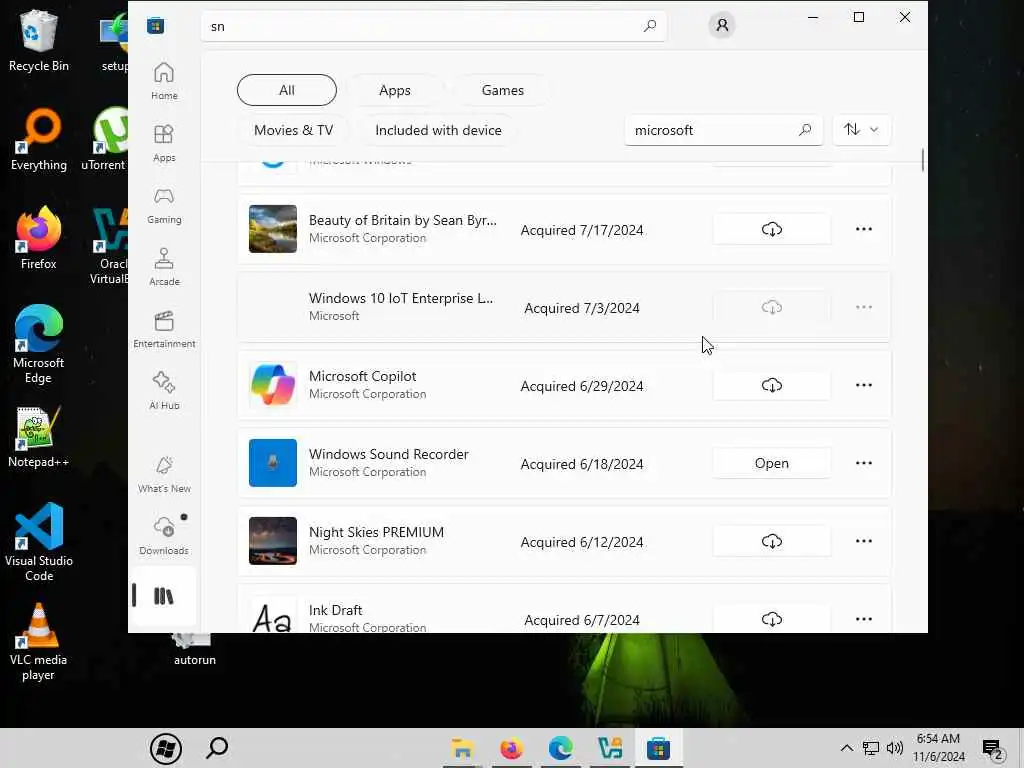Viewport: 1024px width, 768px height.
Task: Click magnifier icon in top search bar
Action: point(650,26)
